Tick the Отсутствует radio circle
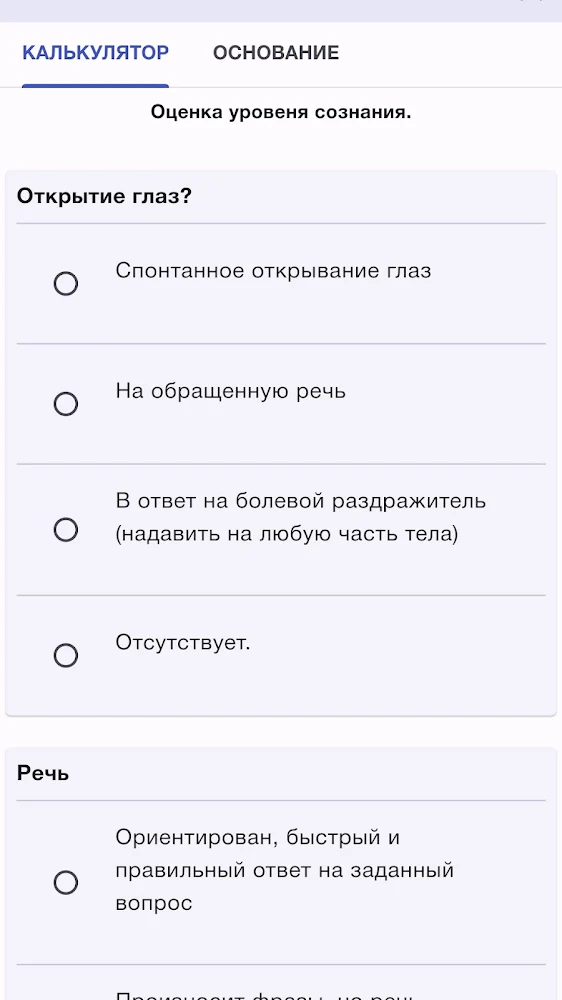Image resolution: width=562 pixels, height=1000 pixels. [66, 655]
